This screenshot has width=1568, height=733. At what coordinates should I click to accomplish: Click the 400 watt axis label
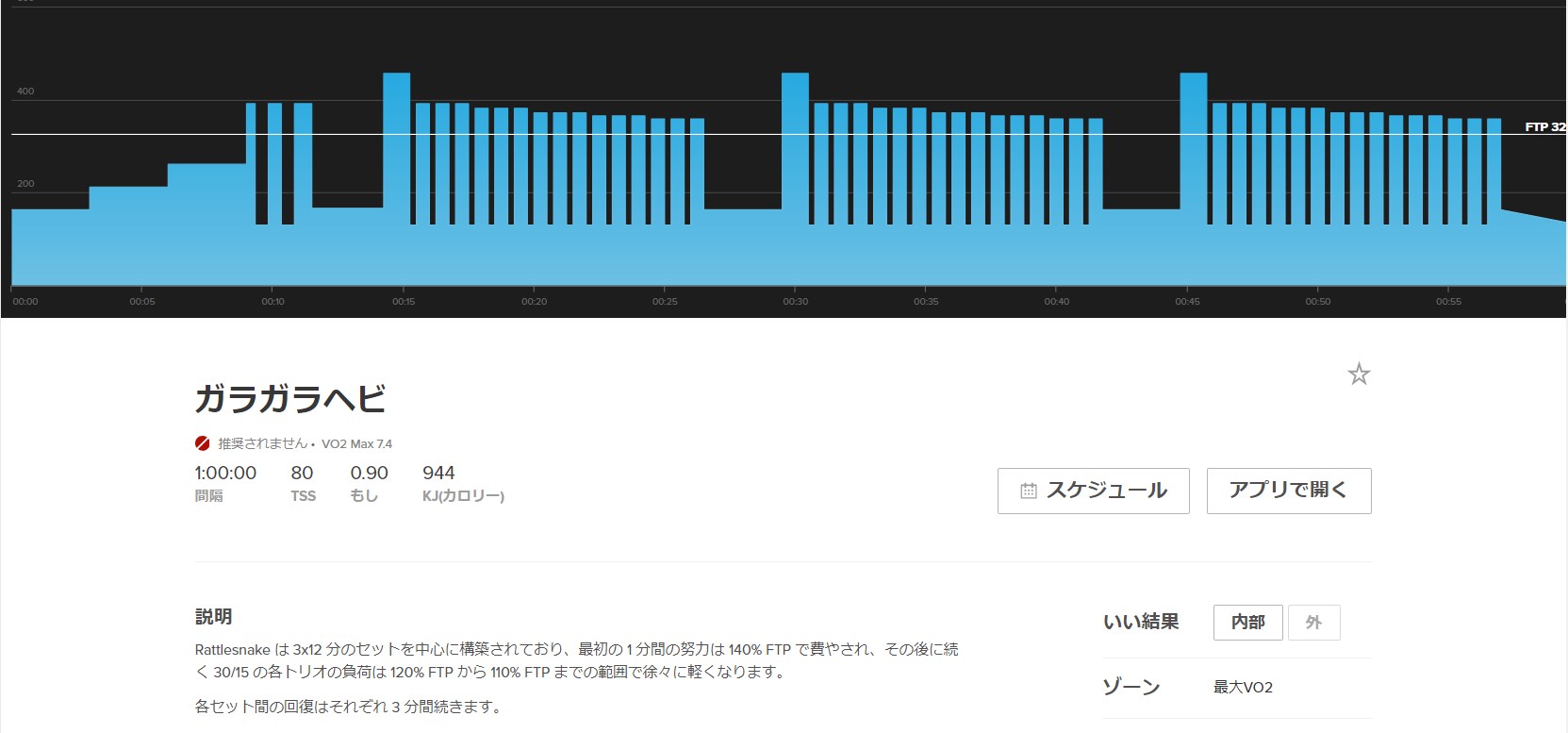[x=25, y=92]
